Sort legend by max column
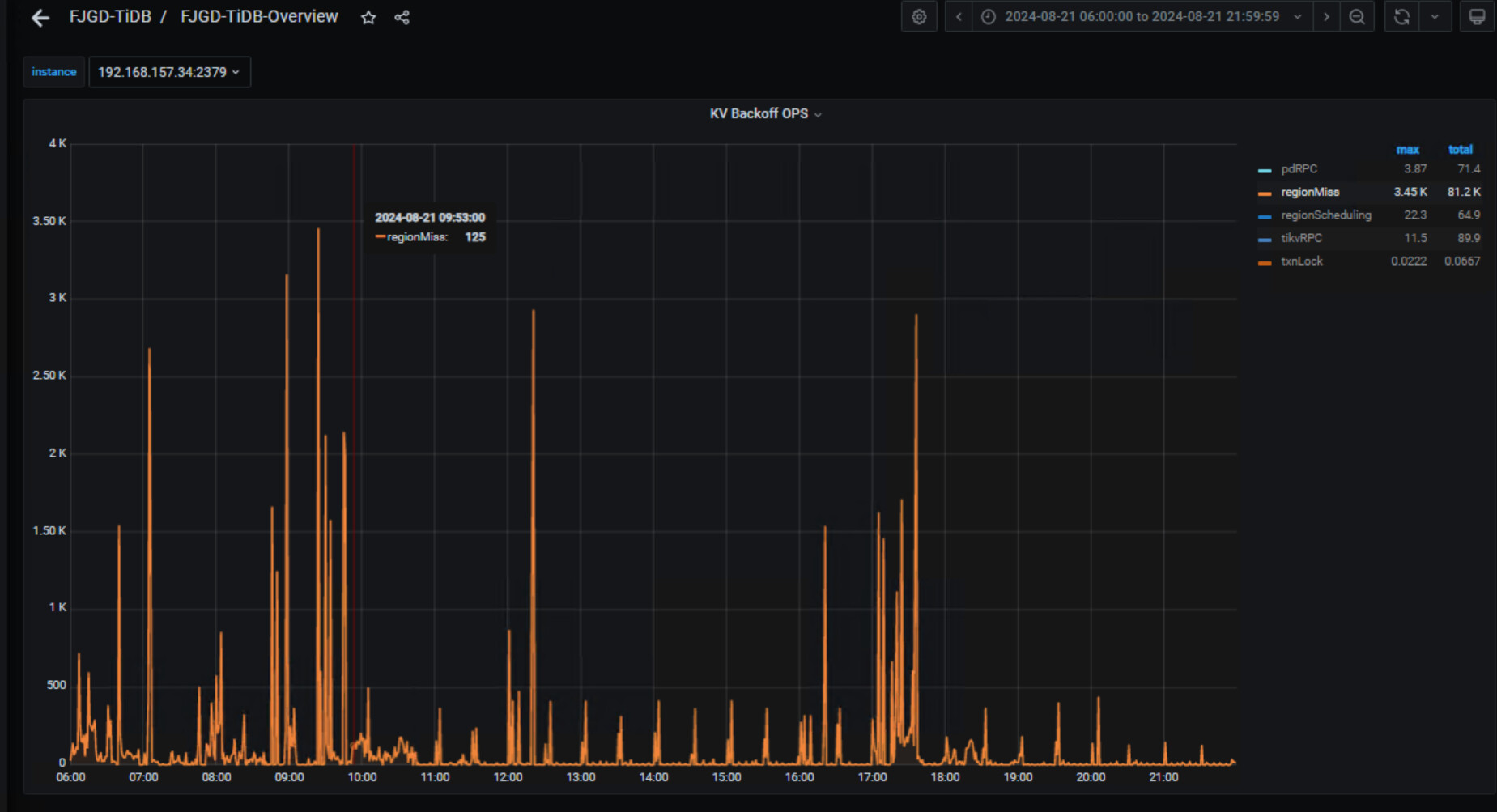This screenshot has height=812, width=1497. [x=1407, y=150]
